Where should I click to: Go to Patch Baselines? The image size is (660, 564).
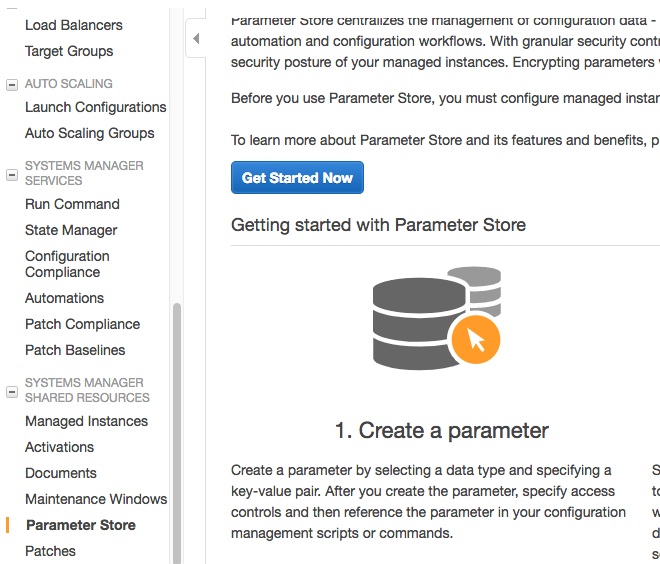pyautogui.click(x=75, y=350)
